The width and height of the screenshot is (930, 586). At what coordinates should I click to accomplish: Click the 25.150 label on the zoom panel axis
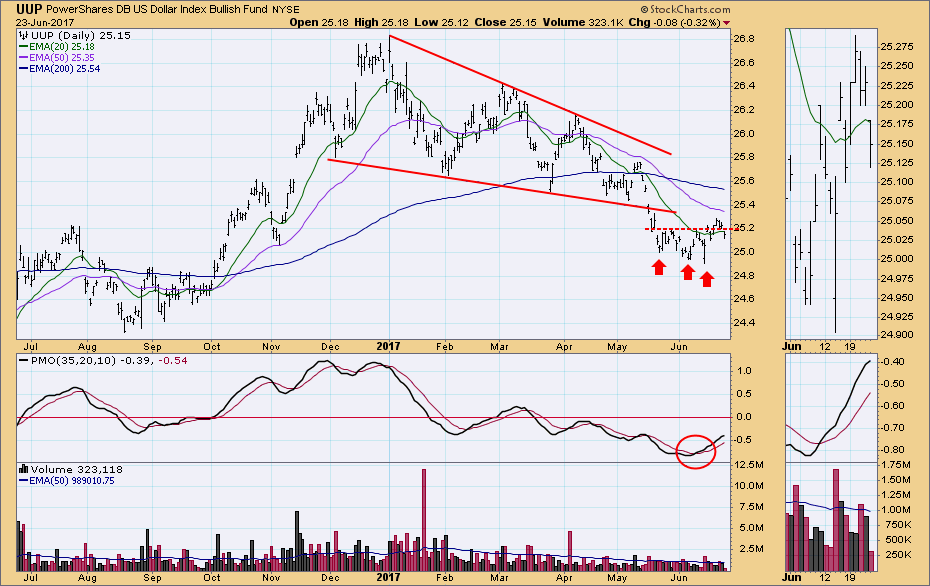[x=897, y=144]
